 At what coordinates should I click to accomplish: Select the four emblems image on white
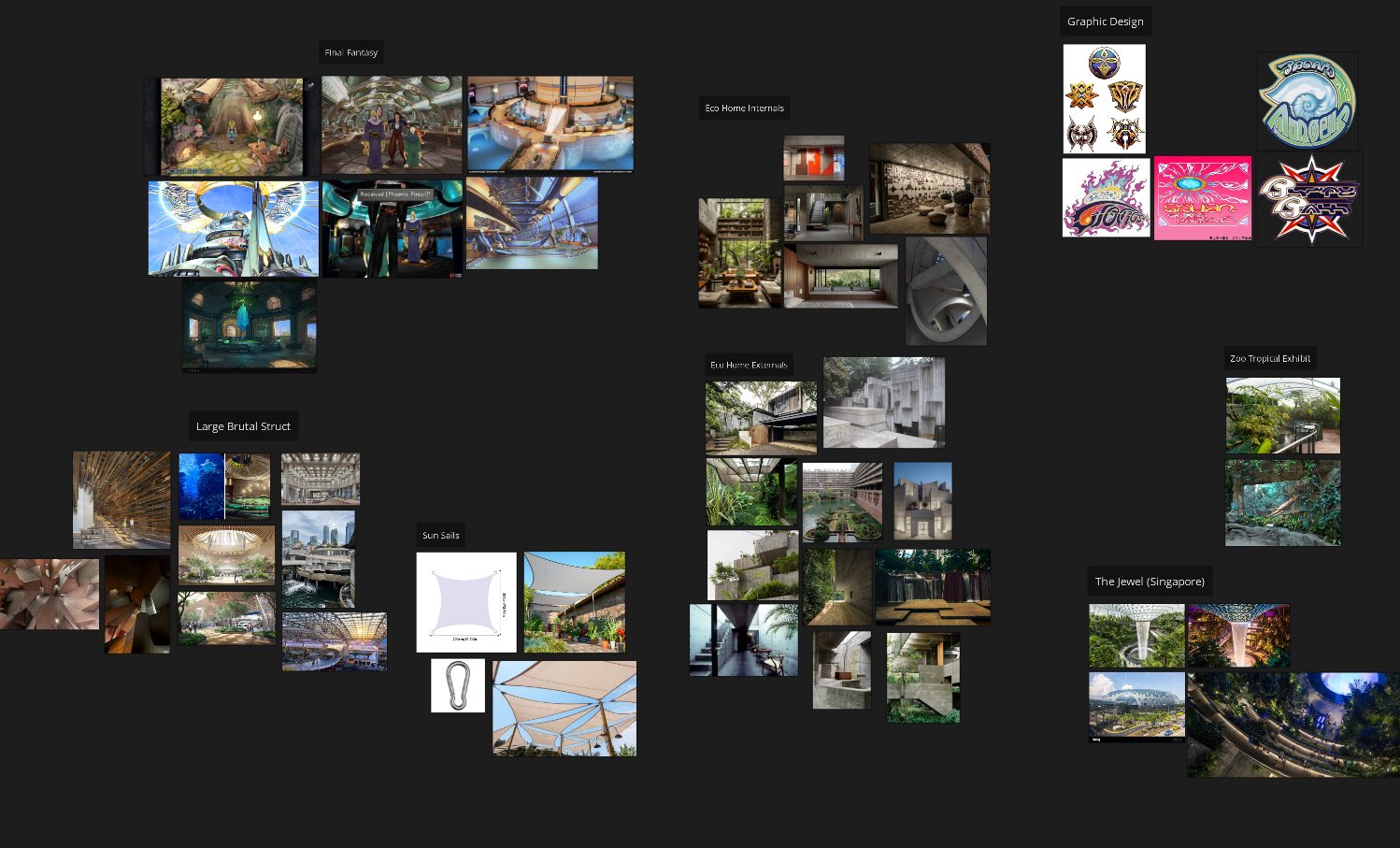(1104, 99)
